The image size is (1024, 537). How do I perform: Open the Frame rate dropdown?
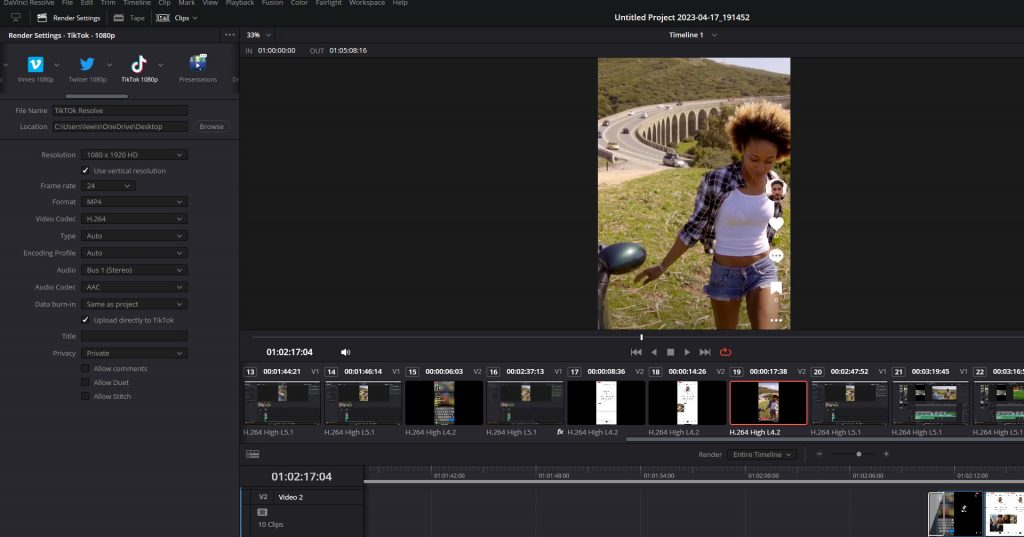108,186
